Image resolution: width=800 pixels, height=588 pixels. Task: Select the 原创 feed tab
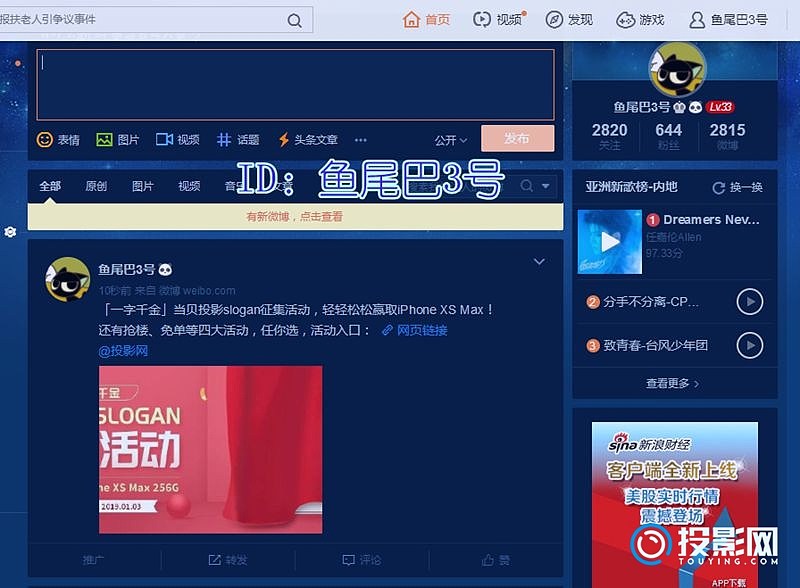[x=96, y=186]
